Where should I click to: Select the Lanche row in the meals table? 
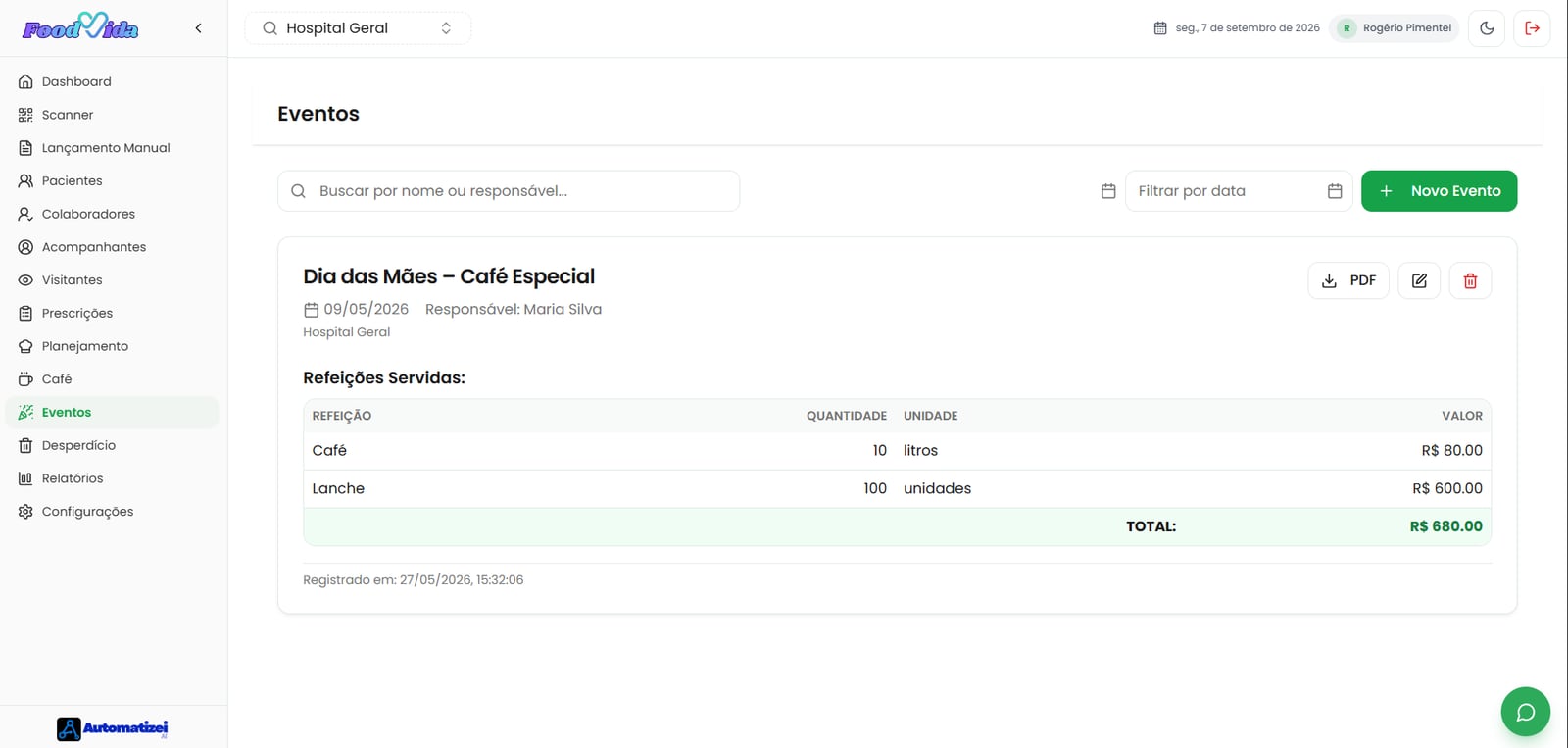(x=897, y=489)
